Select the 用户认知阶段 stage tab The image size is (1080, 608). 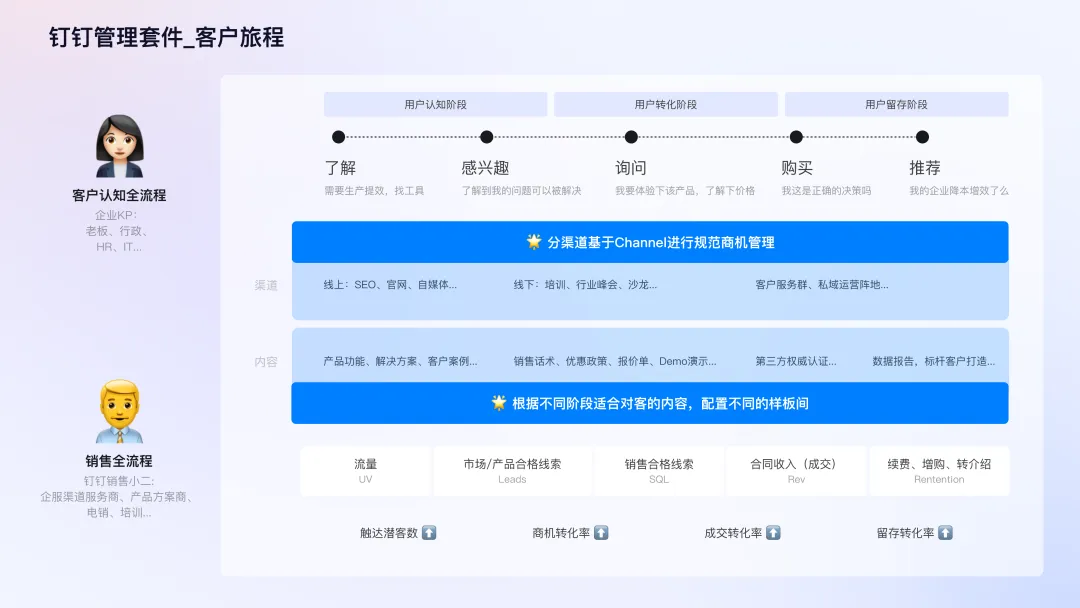[x=435, y=105]
